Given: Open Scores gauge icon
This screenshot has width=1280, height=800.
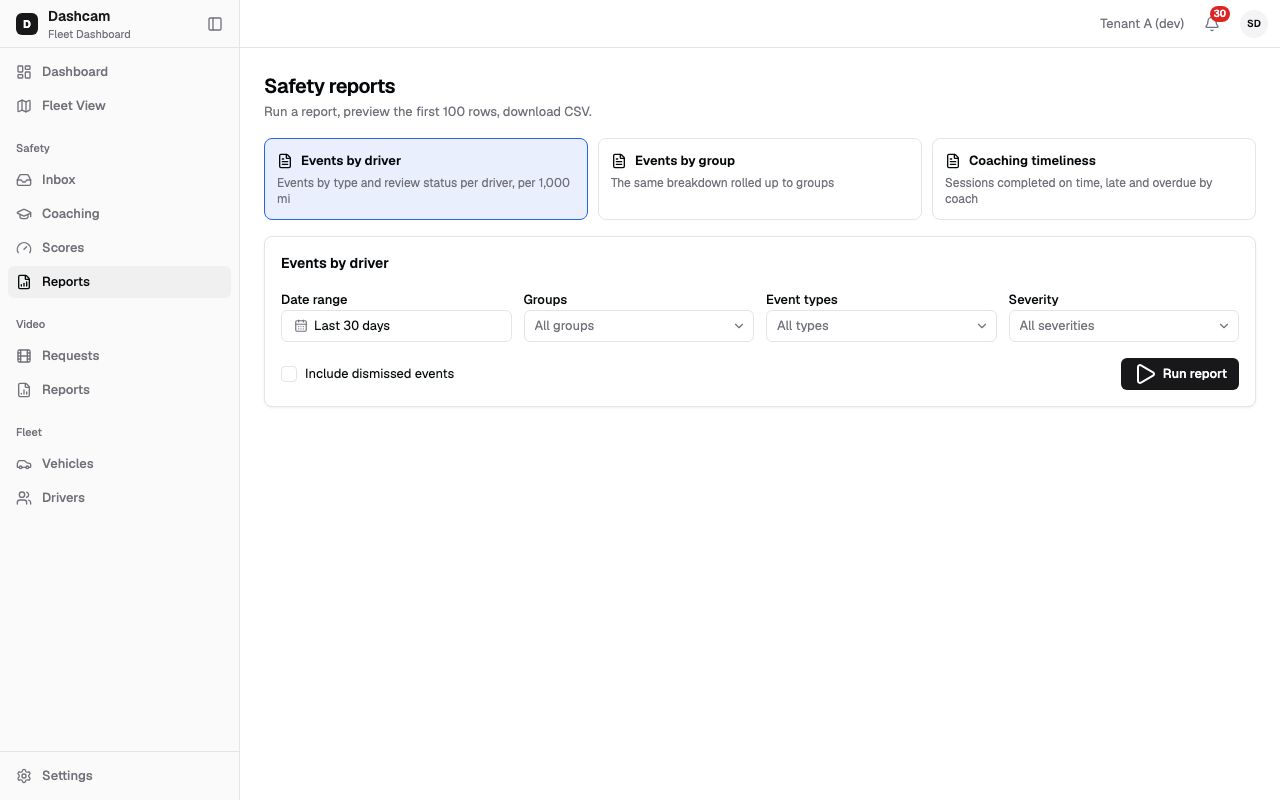Looking at the screenshot, I should coord(24,248).
